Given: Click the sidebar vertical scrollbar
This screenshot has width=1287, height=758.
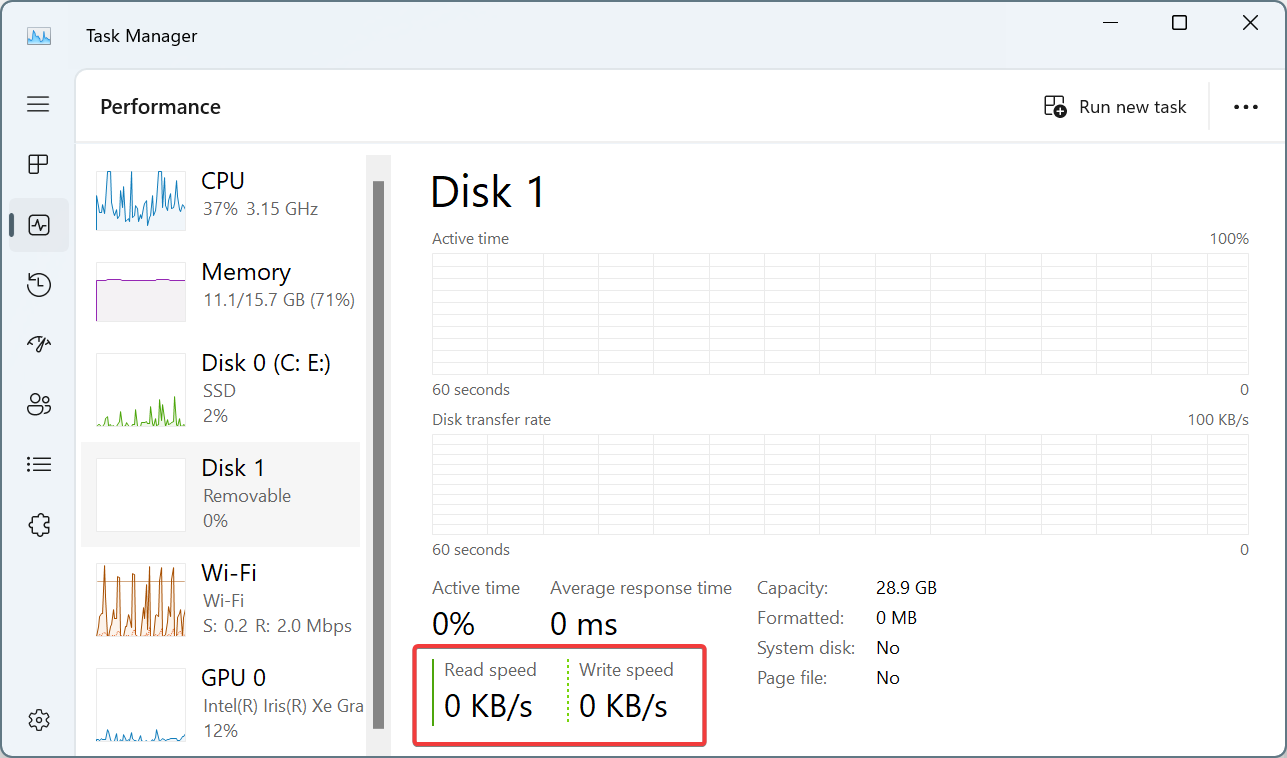Looking at the screenshot, I should [378, 450].
